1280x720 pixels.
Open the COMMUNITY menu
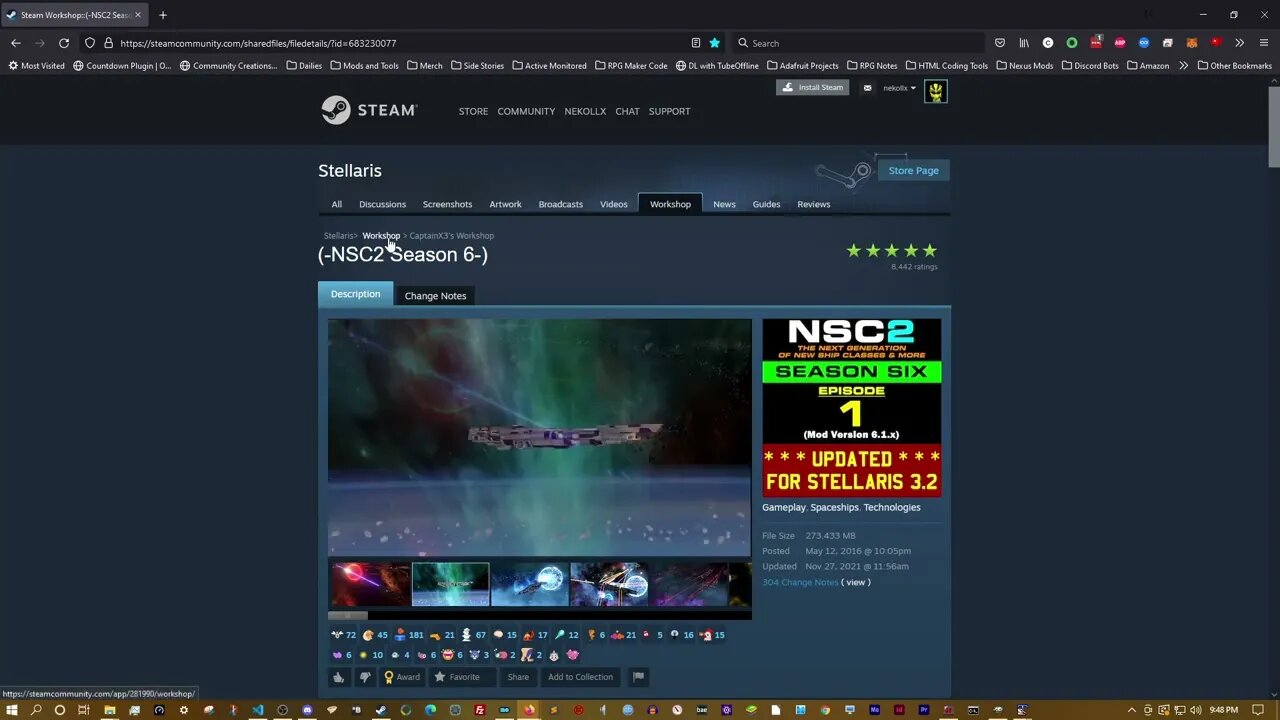point(526,111)
